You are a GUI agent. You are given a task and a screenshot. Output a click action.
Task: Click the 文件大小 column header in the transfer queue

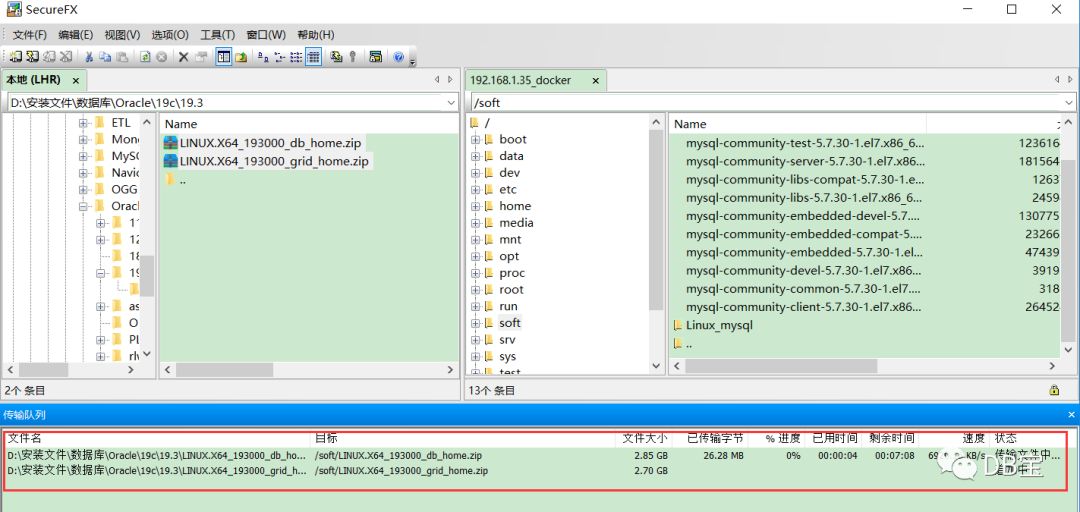(x=645, y=438)
